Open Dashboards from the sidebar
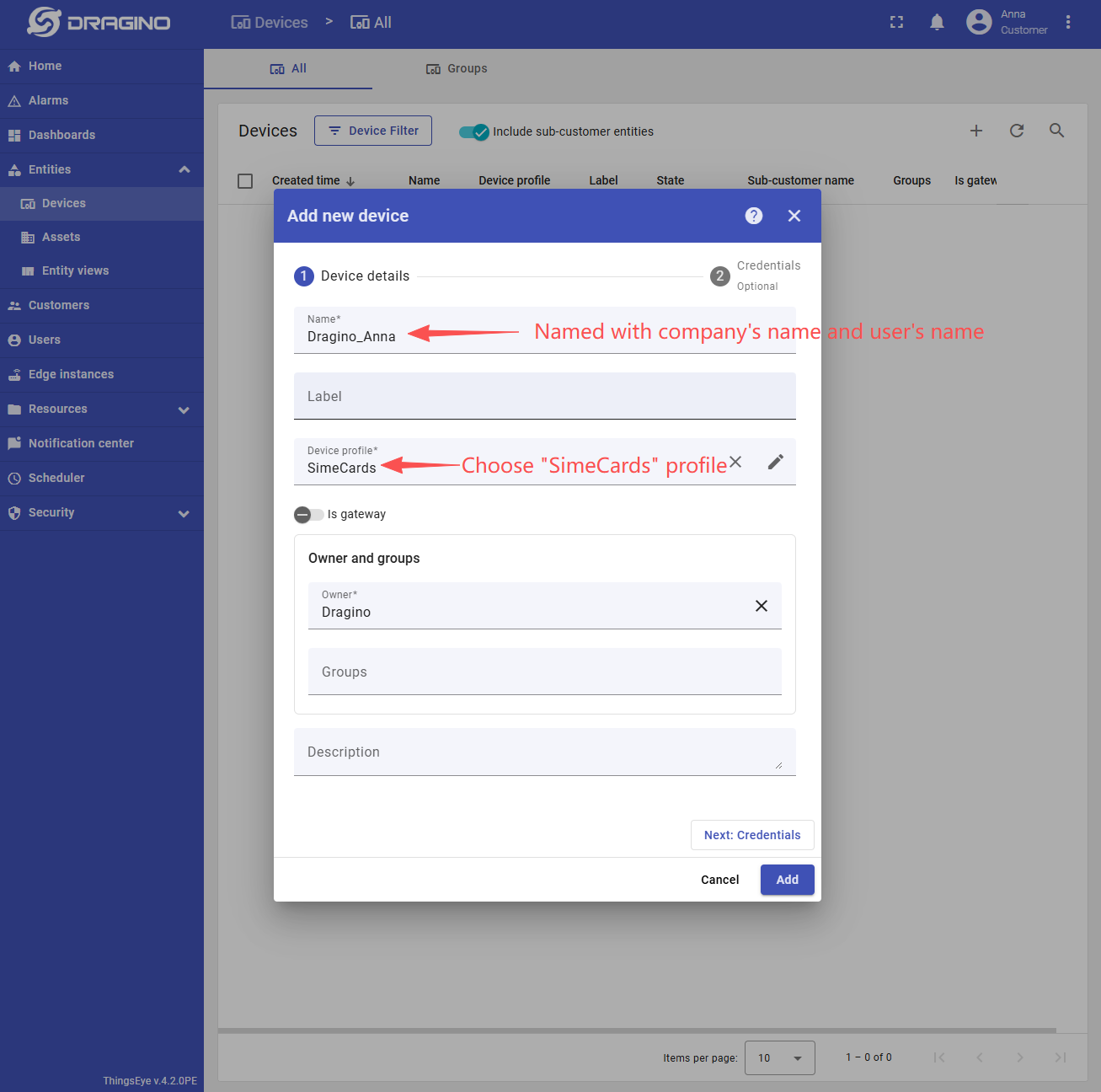The image size is (1101, 1092). (61, 135)
